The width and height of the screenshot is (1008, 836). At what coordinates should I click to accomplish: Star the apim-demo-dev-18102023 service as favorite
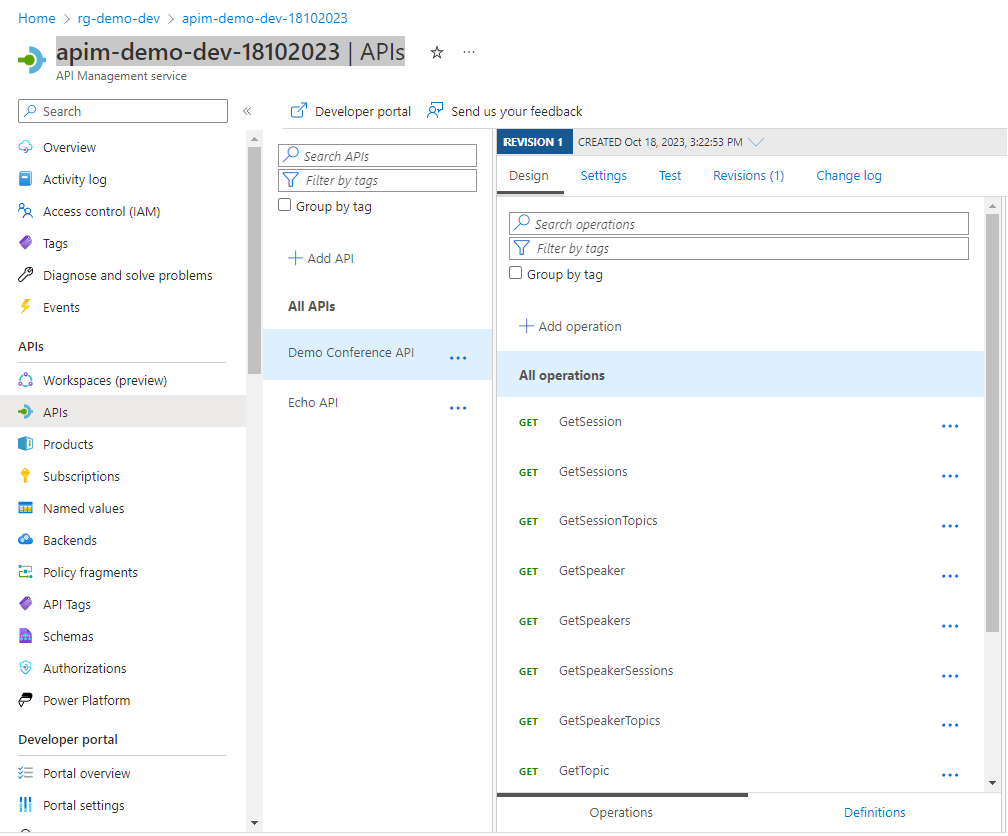click(x=436, y=52)
